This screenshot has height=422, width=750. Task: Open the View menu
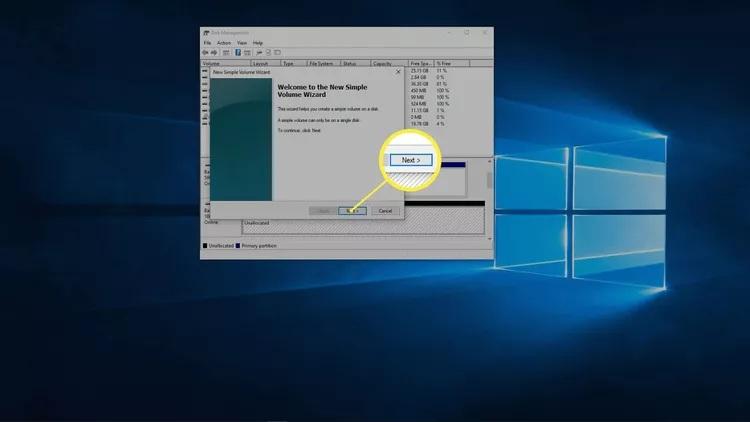point(241,43)
